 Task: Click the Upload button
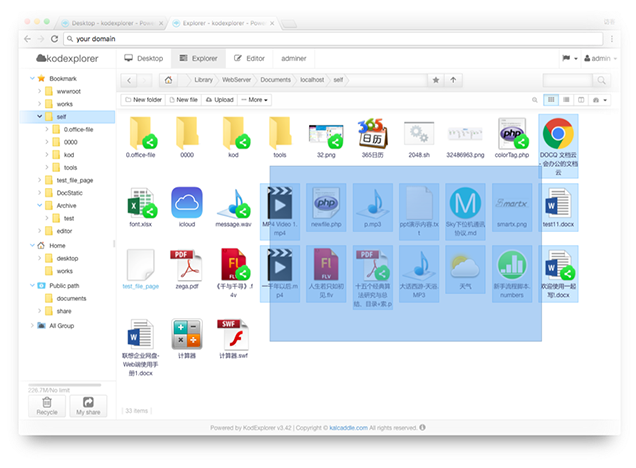[219, 100]
